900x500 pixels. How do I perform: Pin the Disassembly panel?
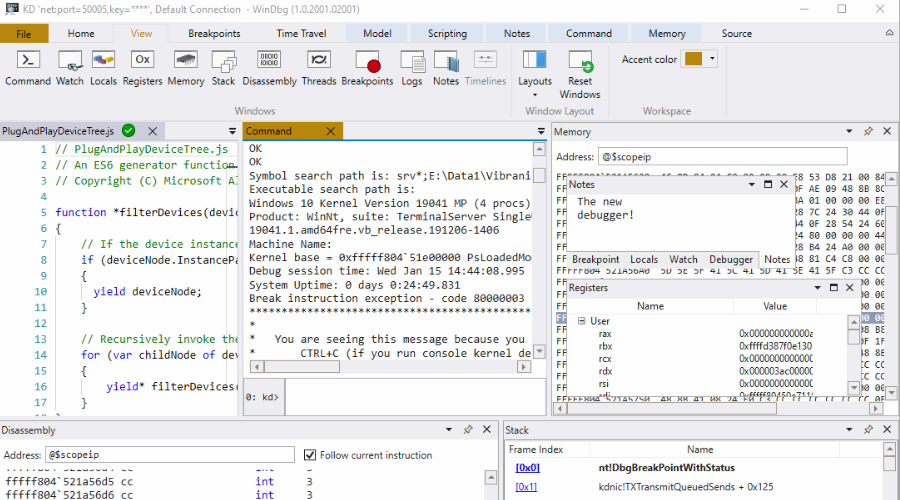point(468,429)
